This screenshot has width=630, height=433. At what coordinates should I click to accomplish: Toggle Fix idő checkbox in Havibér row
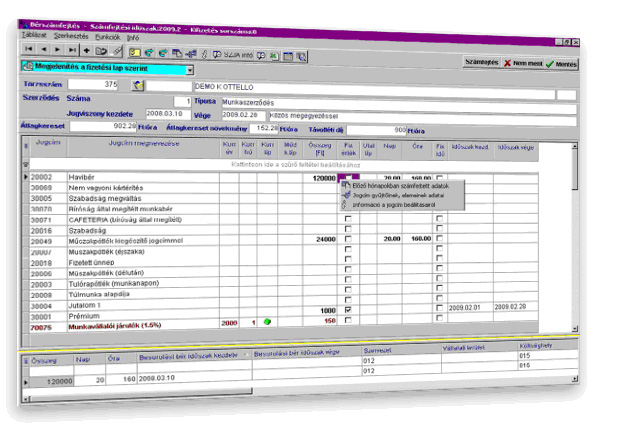coord(439,177)
